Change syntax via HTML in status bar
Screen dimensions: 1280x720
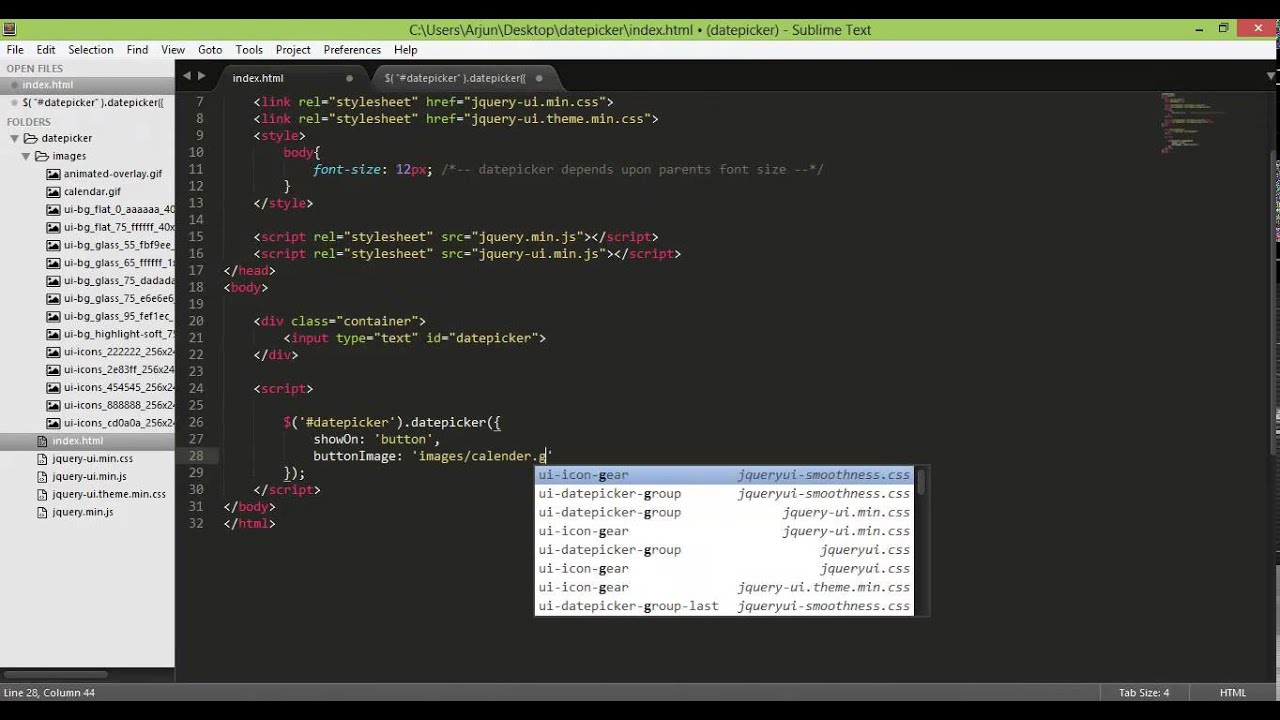(x=1232, y=693)
